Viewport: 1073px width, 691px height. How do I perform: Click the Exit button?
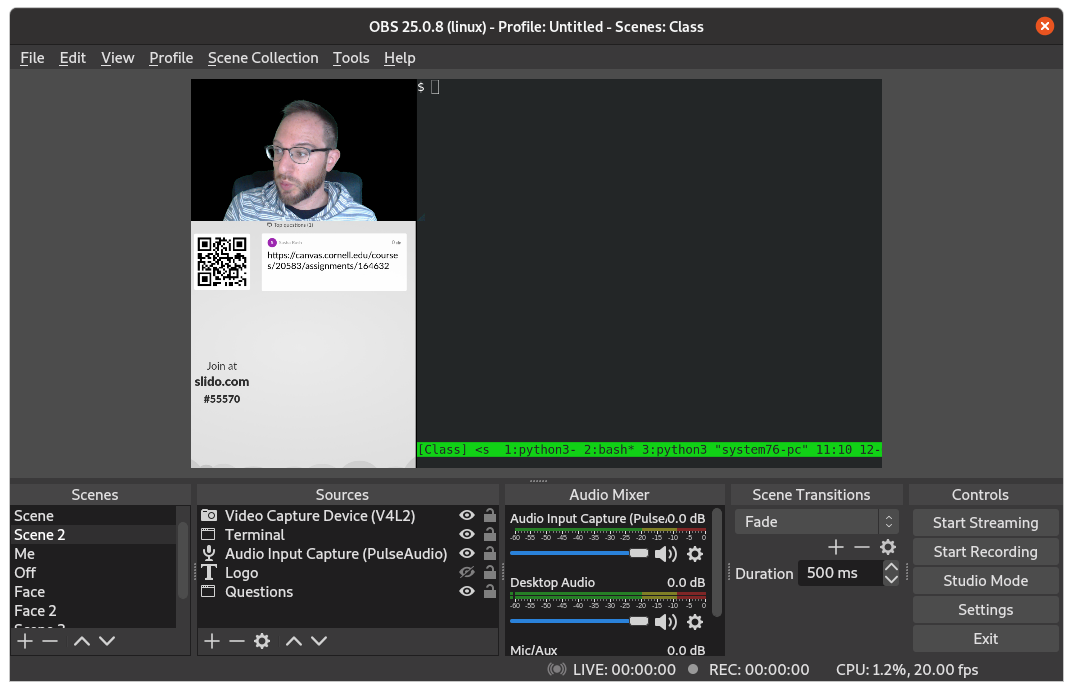(x=985, y=638)
